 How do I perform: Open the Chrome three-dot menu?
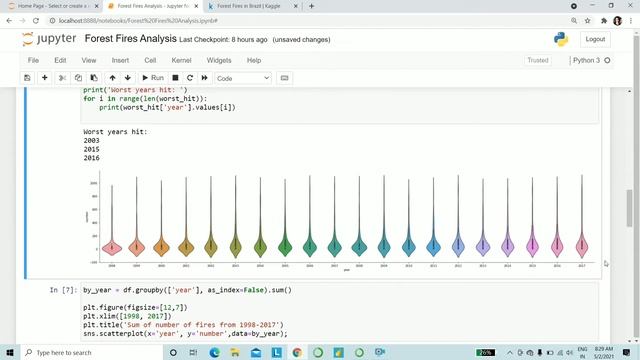pyautogui.click(x=631, y=20)
